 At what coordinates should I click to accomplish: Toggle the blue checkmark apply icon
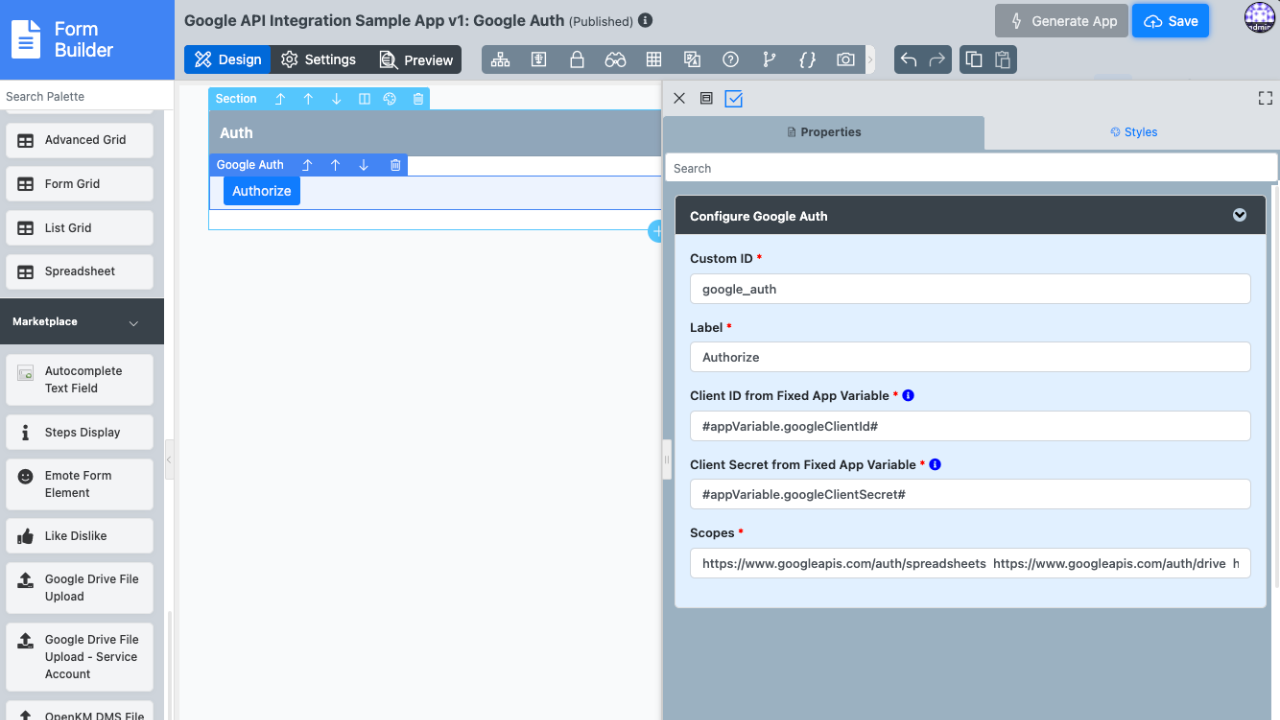[x=734, y=99]
